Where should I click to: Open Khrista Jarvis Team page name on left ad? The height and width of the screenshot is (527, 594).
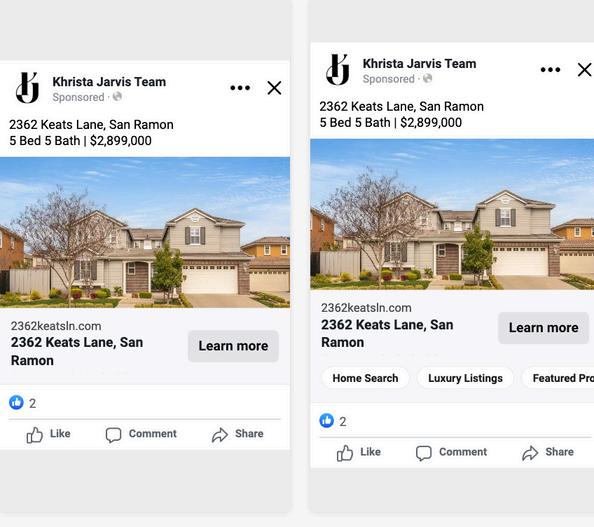[x=109, y=82]
